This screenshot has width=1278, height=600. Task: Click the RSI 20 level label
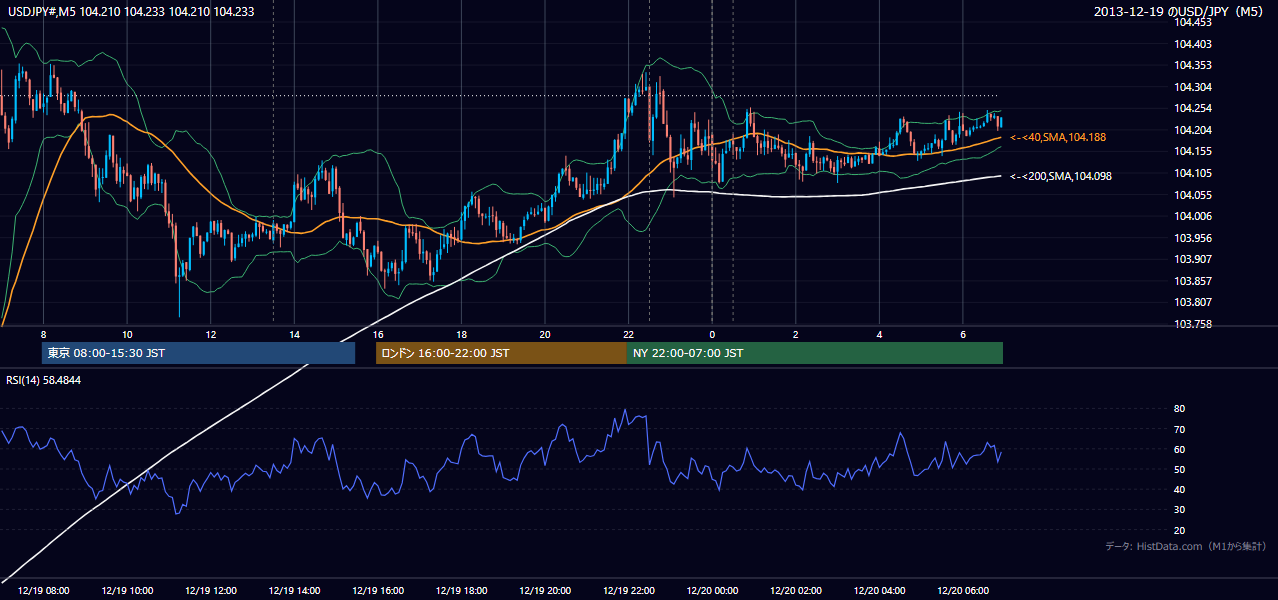(x=1179, y=530)
